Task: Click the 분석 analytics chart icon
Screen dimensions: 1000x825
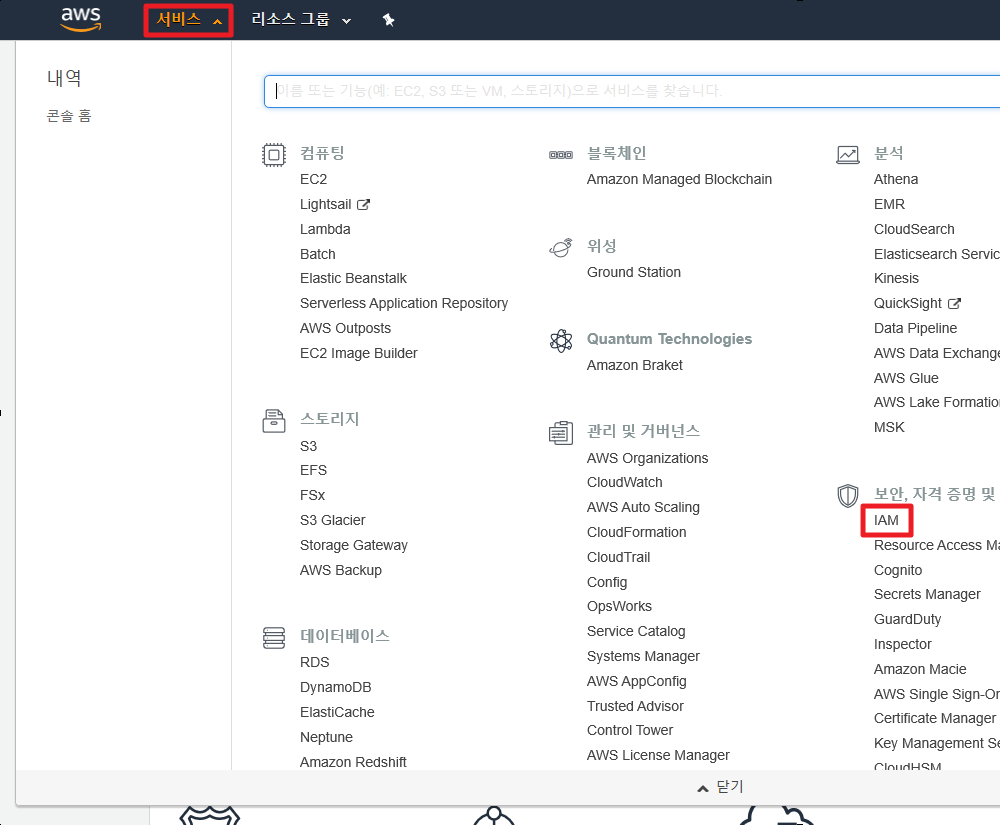Action: 848,154
